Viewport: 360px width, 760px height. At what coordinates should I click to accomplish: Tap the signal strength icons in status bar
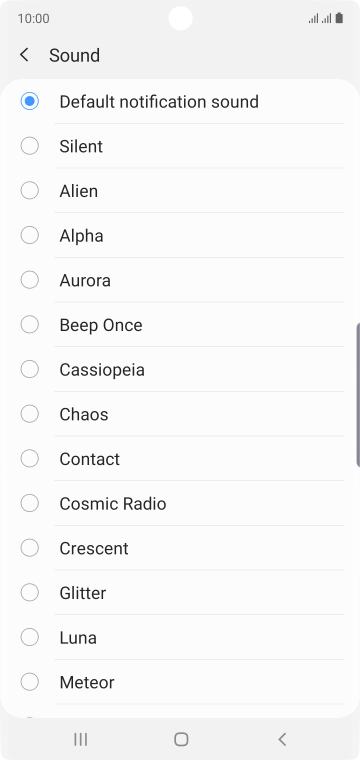pos(320,18)
